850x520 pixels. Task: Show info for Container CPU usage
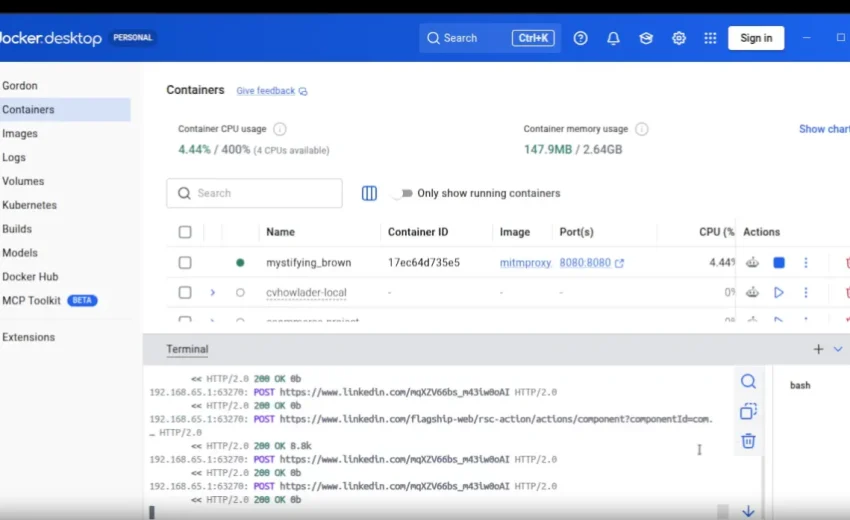[280, 129]
